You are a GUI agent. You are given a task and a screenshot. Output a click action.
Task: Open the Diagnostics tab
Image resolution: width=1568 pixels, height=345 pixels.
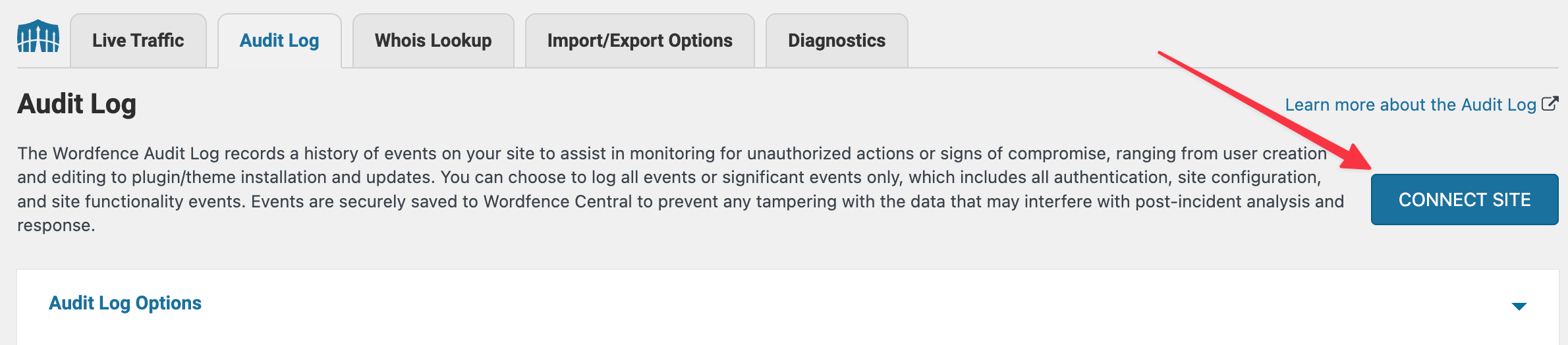837,41
